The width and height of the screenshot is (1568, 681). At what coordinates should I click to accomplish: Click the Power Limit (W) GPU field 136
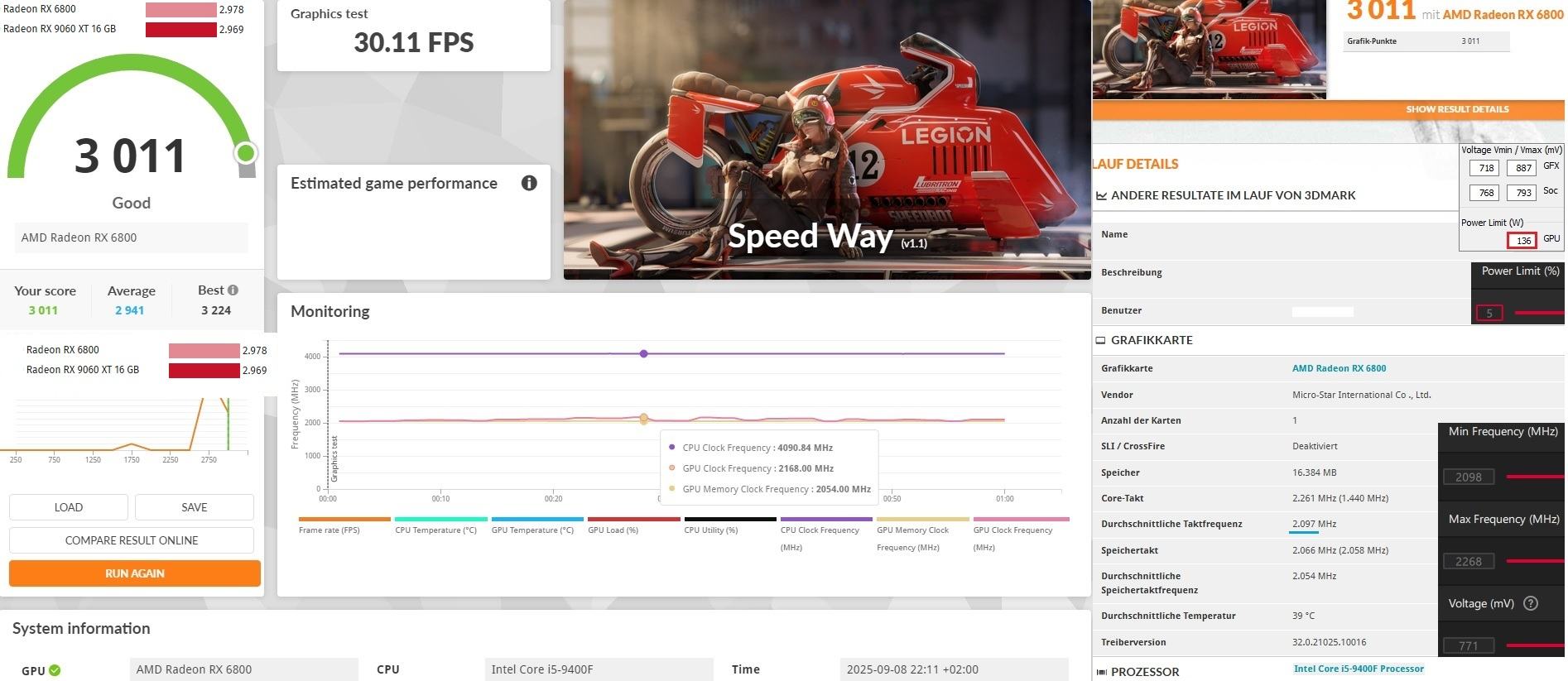coord(1522,240)
